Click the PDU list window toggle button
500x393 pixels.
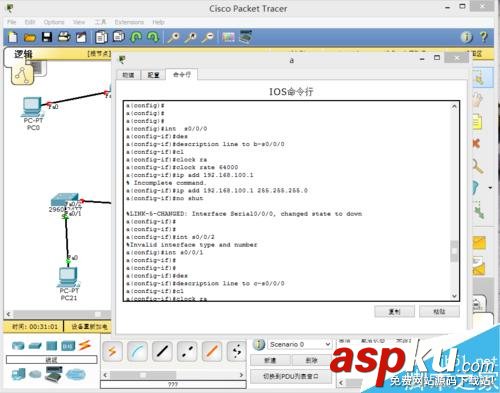(291, 376)
